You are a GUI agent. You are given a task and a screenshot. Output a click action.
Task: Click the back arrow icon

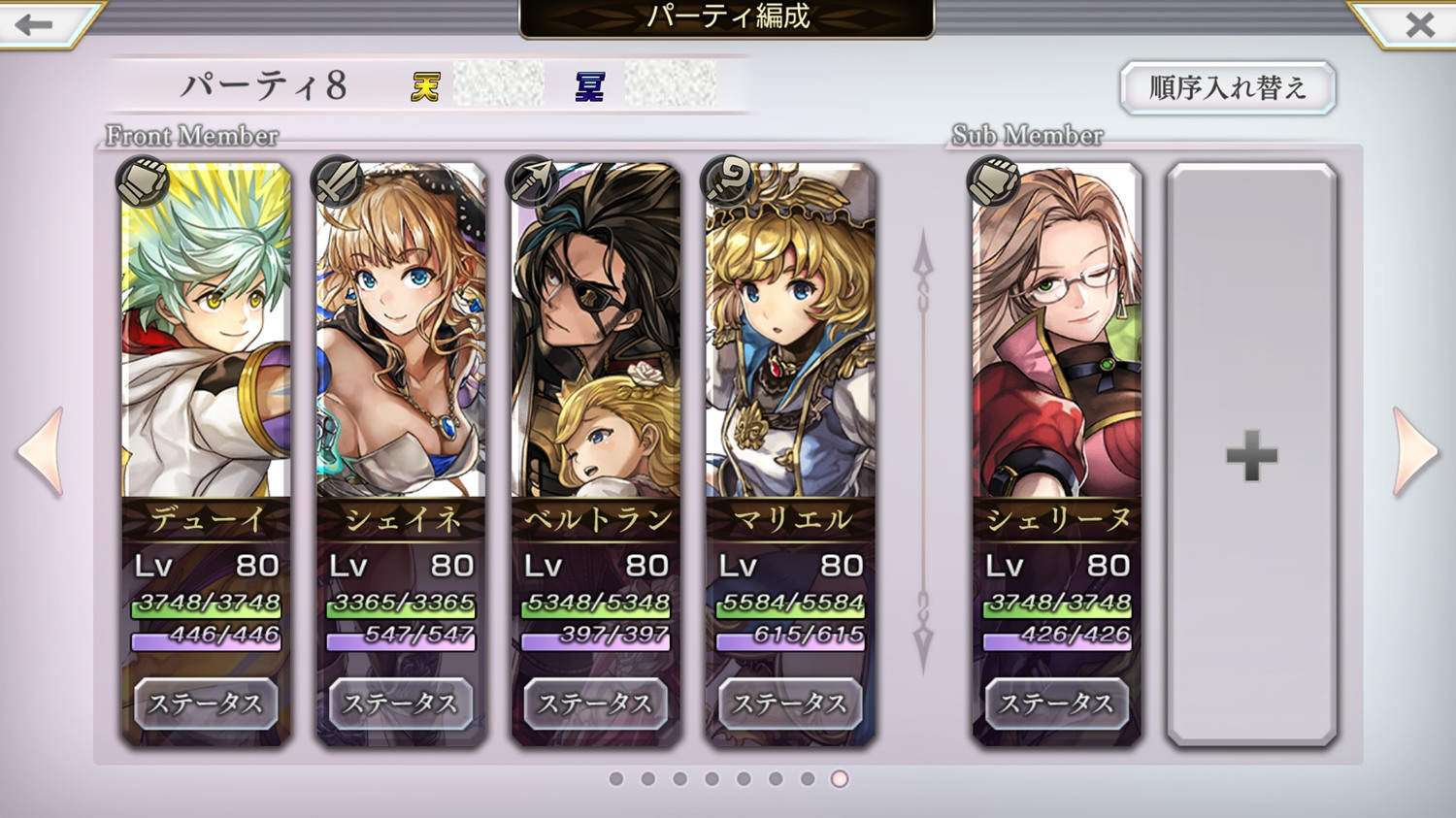click(x=34, y=23)
